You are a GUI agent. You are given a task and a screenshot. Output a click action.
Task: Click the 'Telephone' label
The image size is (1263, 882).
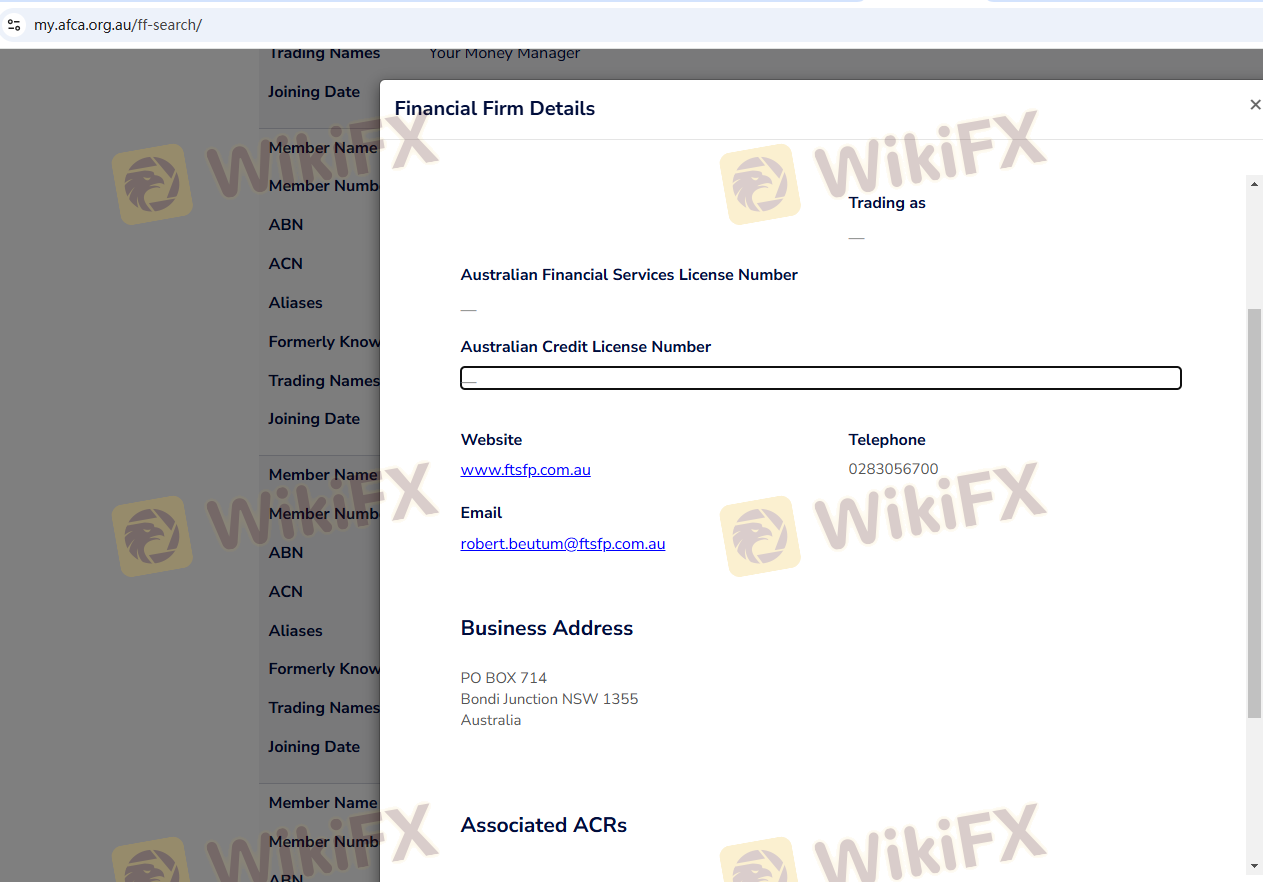pyautogui.click(x=887, y=440)
